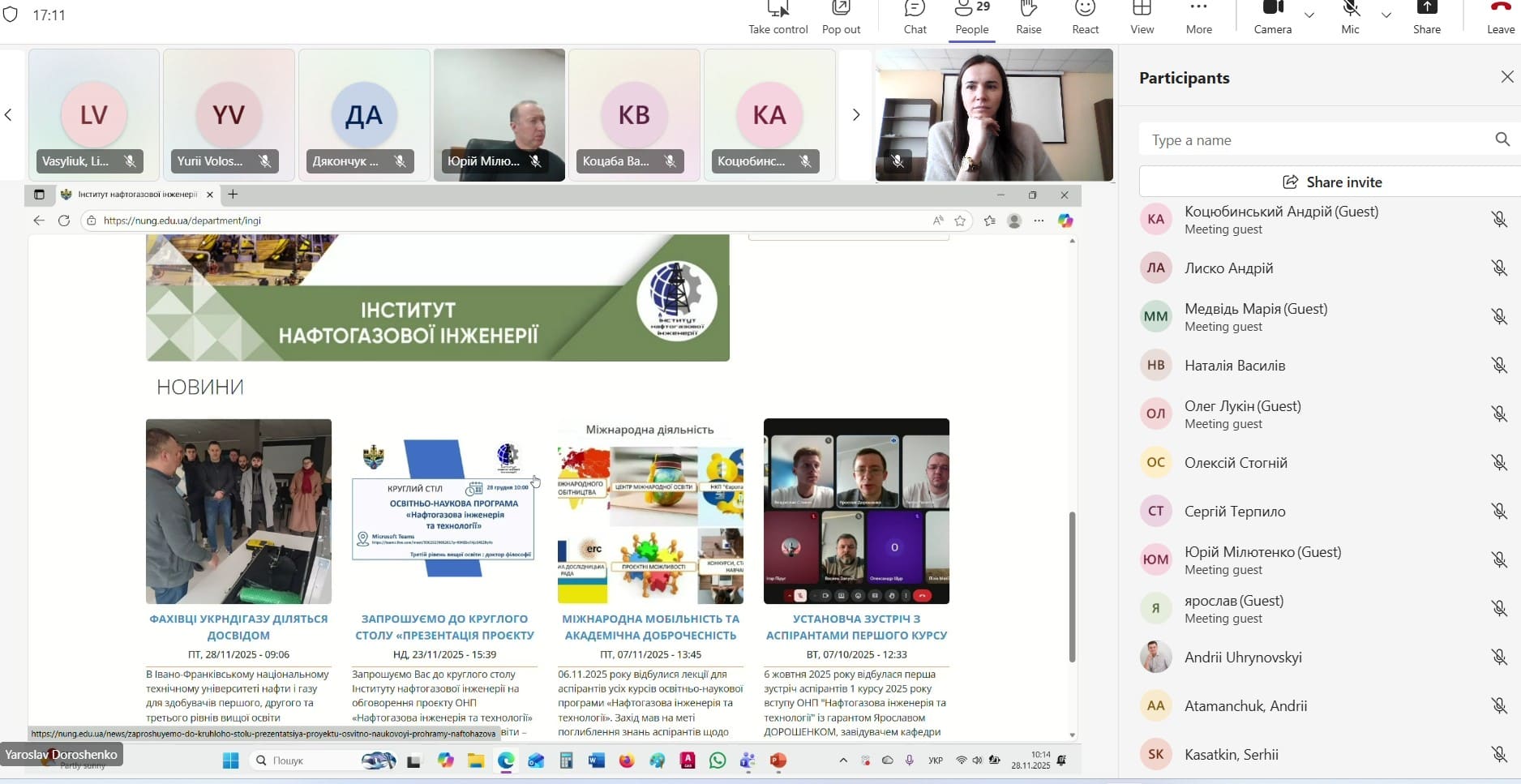Open the Chat panel
Viewport: 1521px width, 784px height.
pos(915,16)
